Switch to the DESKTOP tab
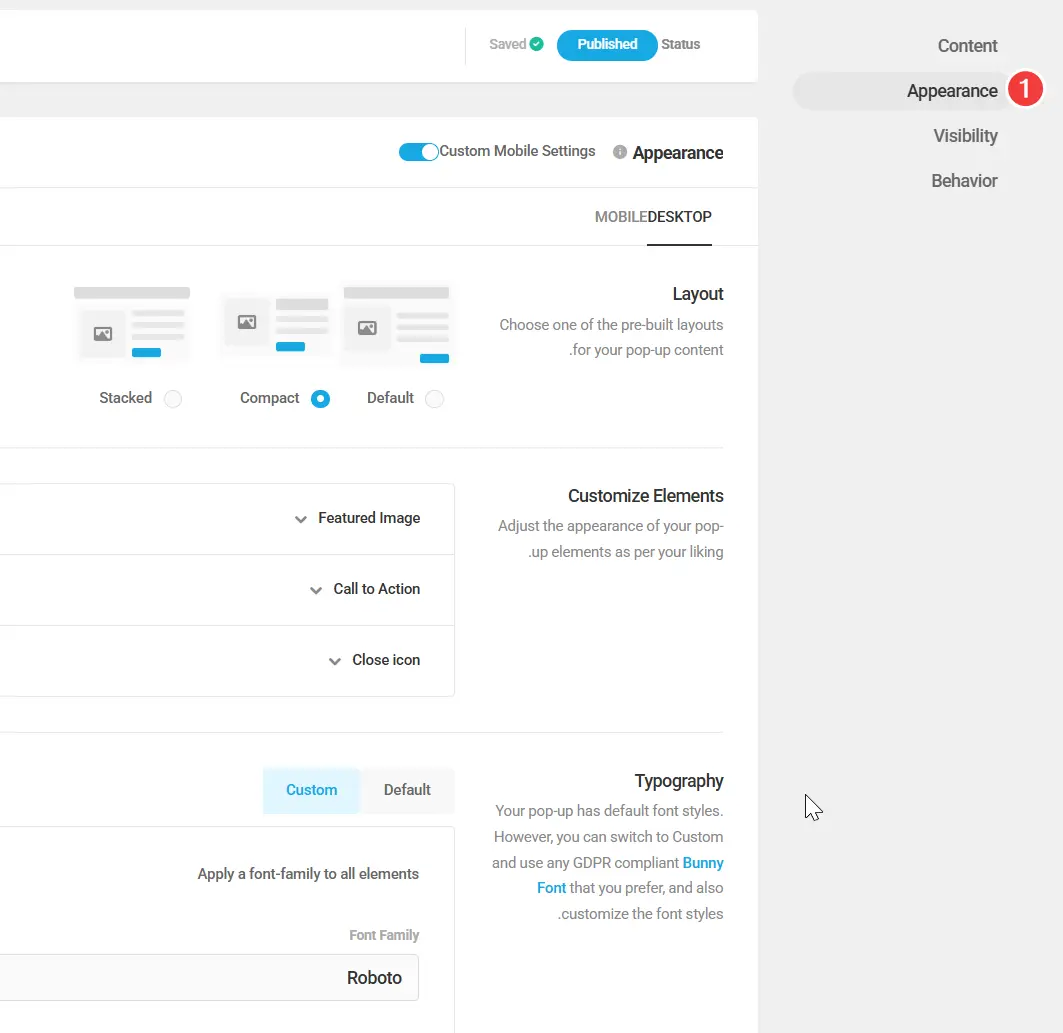 [x=679, y=217]
